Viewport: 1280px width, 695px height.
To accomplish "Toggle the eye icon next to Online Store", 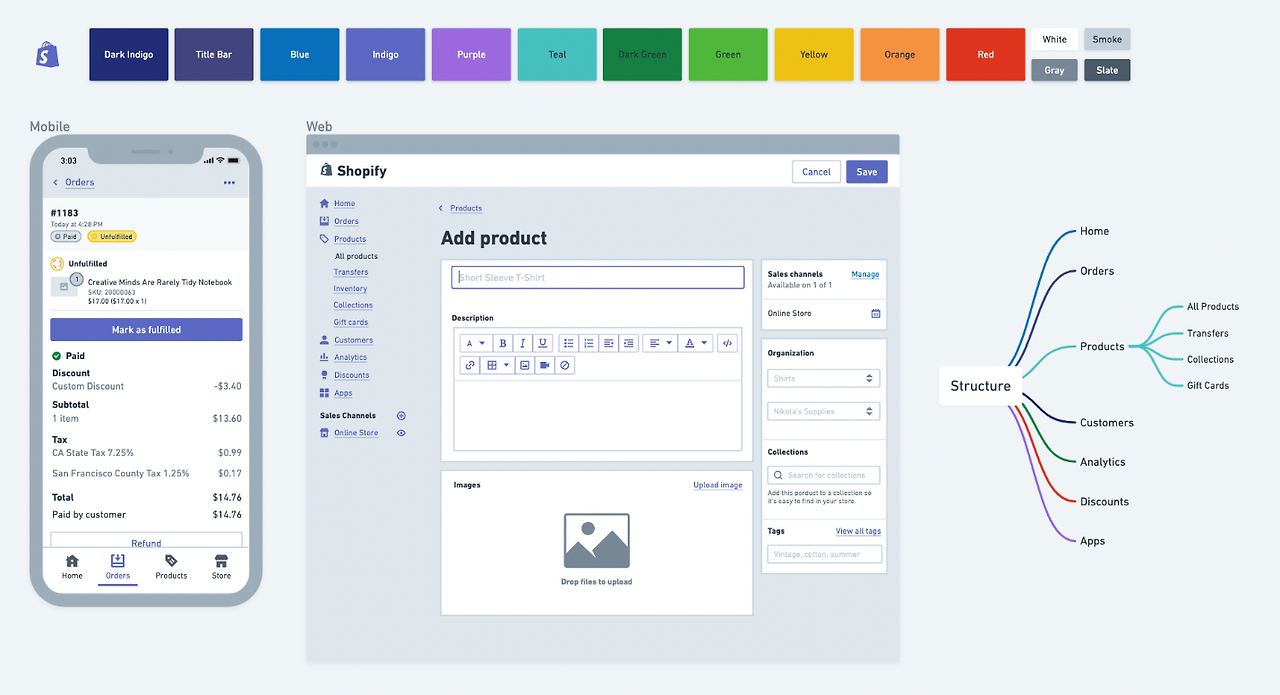I will [401, 433].
